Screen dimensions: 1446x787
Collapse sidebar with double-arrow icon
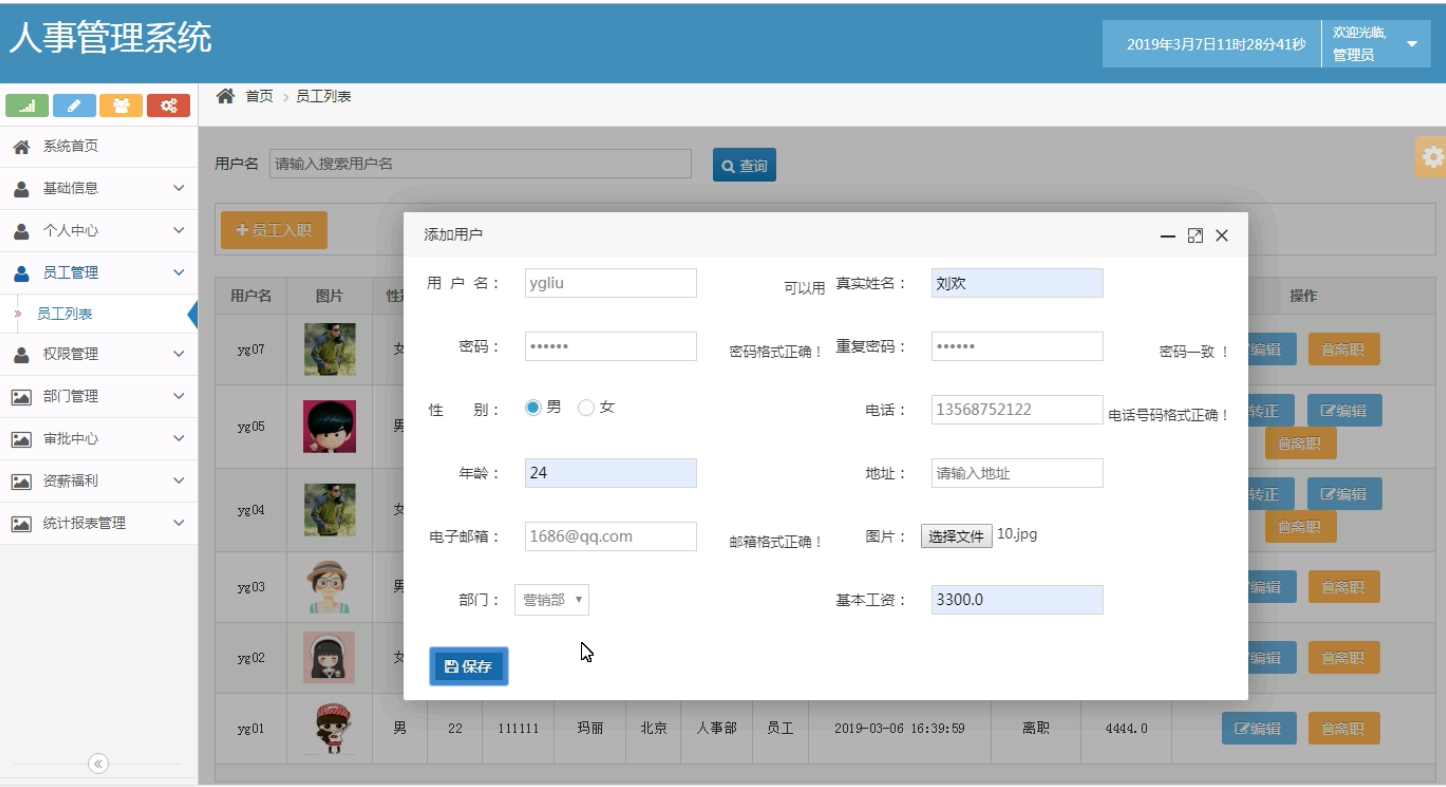click(98, 764)
